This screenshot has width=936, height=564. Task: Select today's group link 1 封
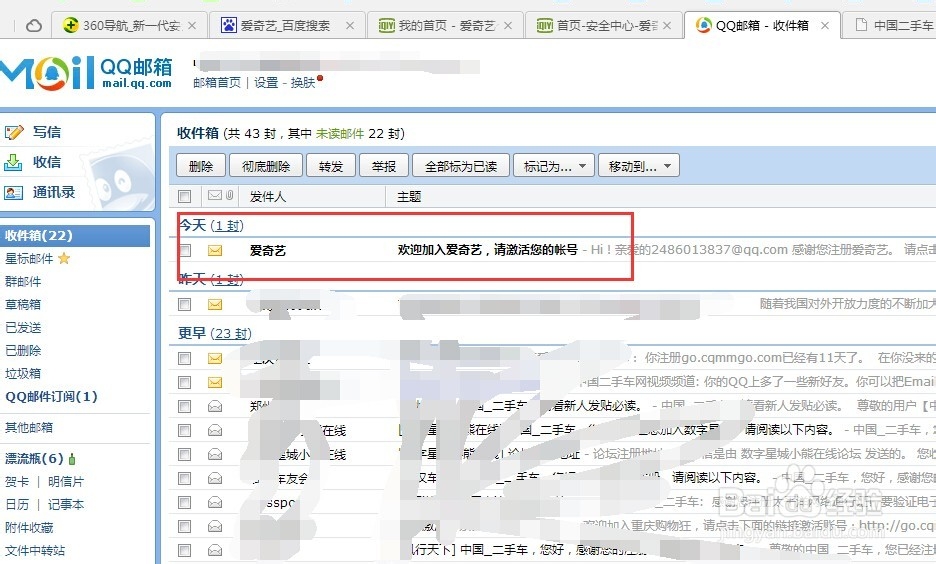pos(229,226)
